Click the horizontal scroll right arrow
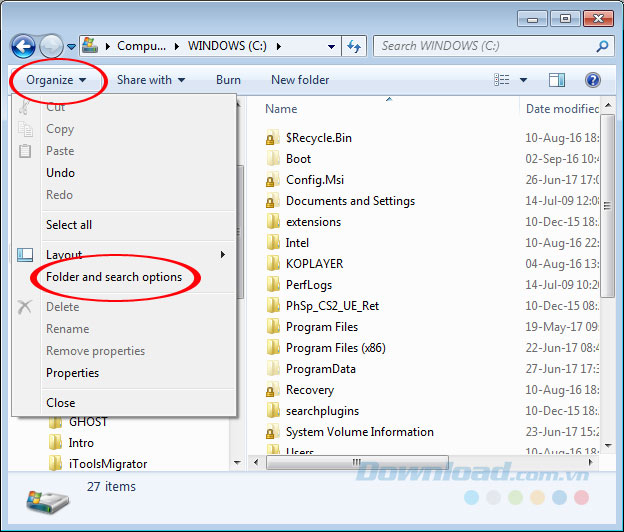 pos(591,462)
